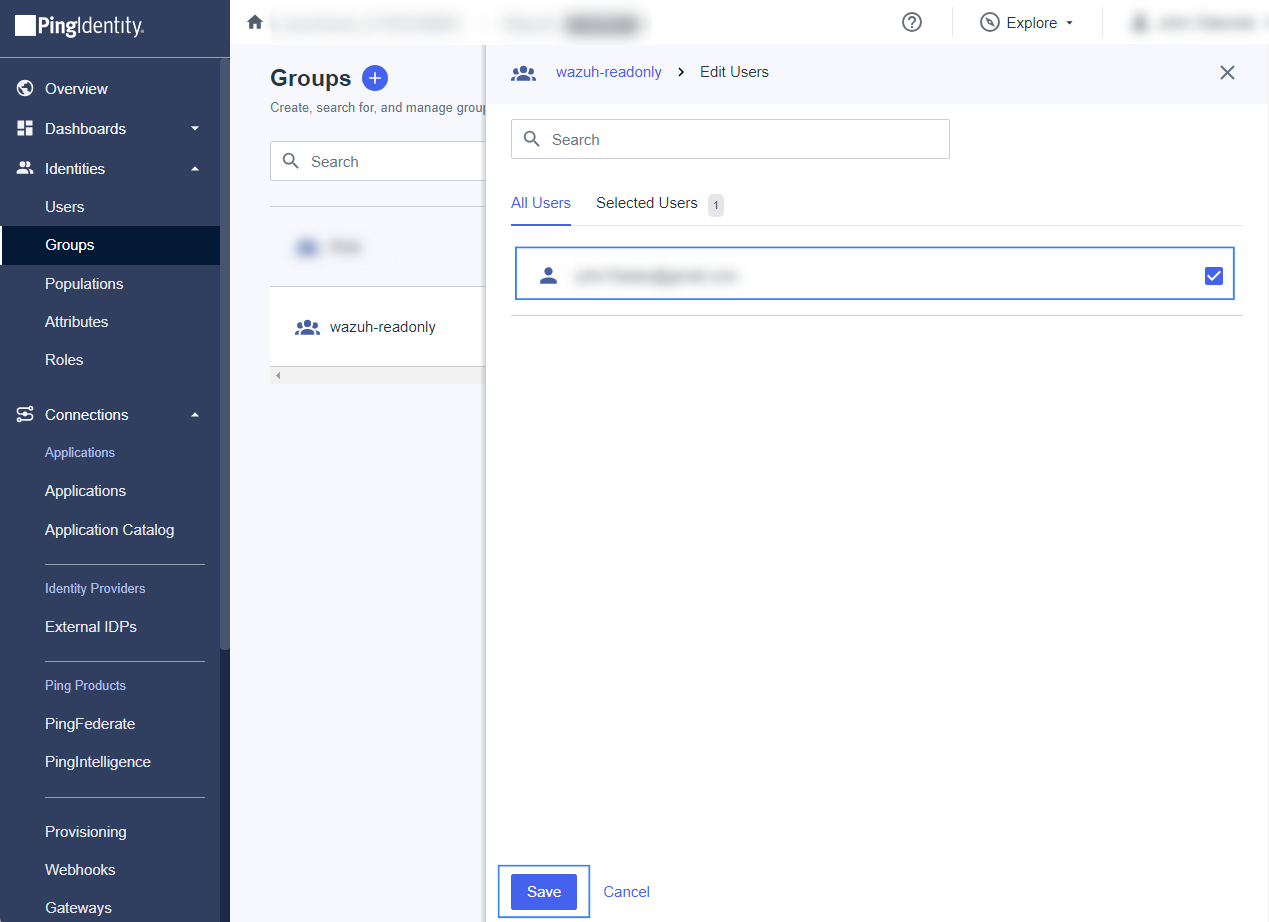Click the Dashboards grid icon in sidebar

tap(25, 129)
